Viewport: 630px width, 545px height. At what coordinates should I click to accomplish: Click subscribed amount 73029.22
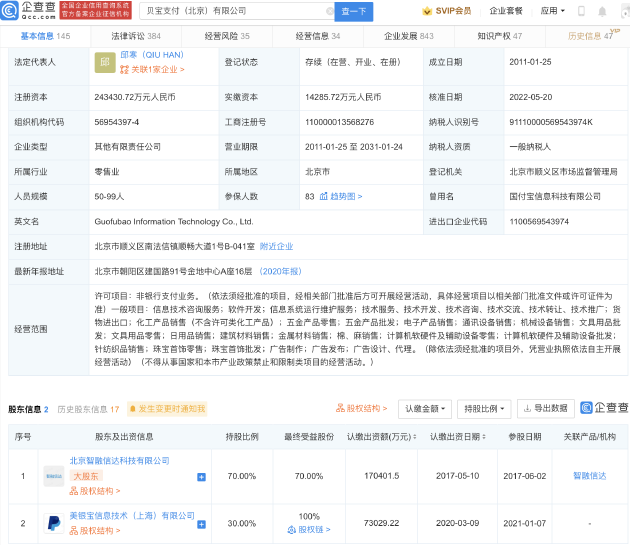click(381, 523)
